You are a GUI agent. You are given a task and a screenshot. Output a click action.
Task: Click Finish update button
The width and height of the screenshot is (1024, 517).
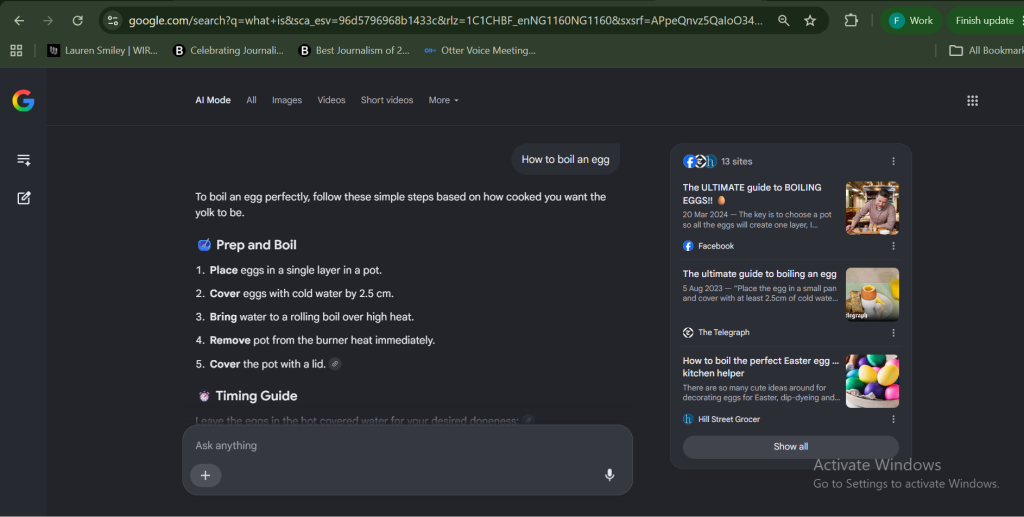pyautogui.click(x=985, y=21)
